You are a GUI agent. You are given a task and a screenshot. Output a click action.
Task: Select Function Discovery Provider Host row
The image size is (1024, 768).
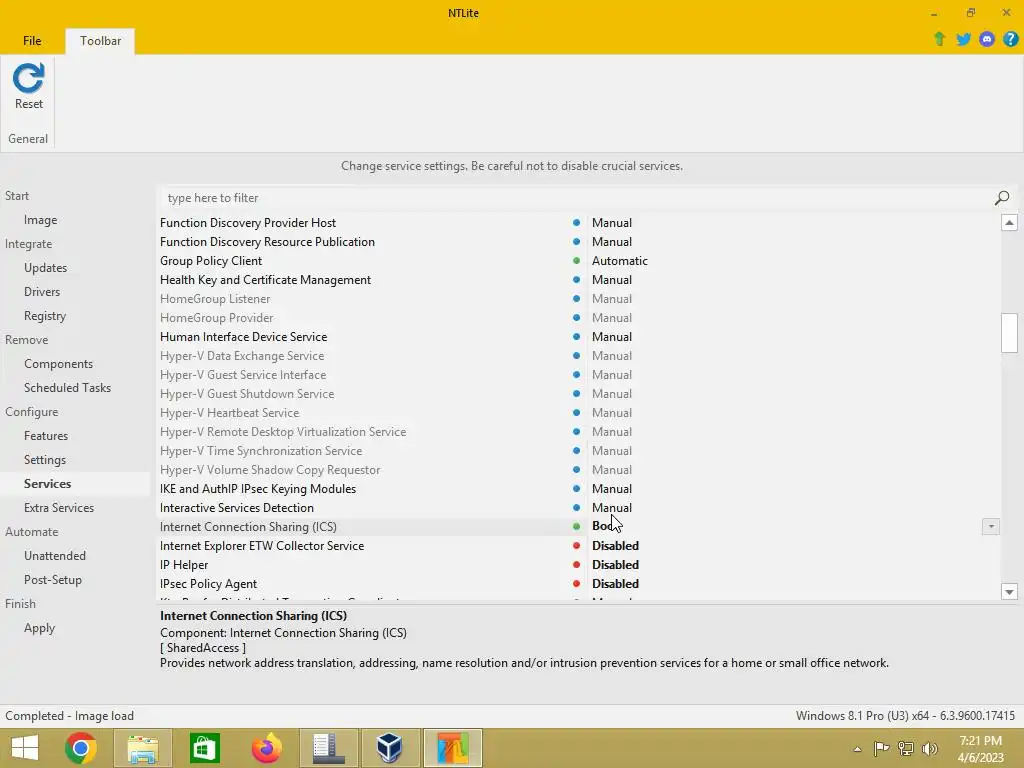[x=248, y=223]
